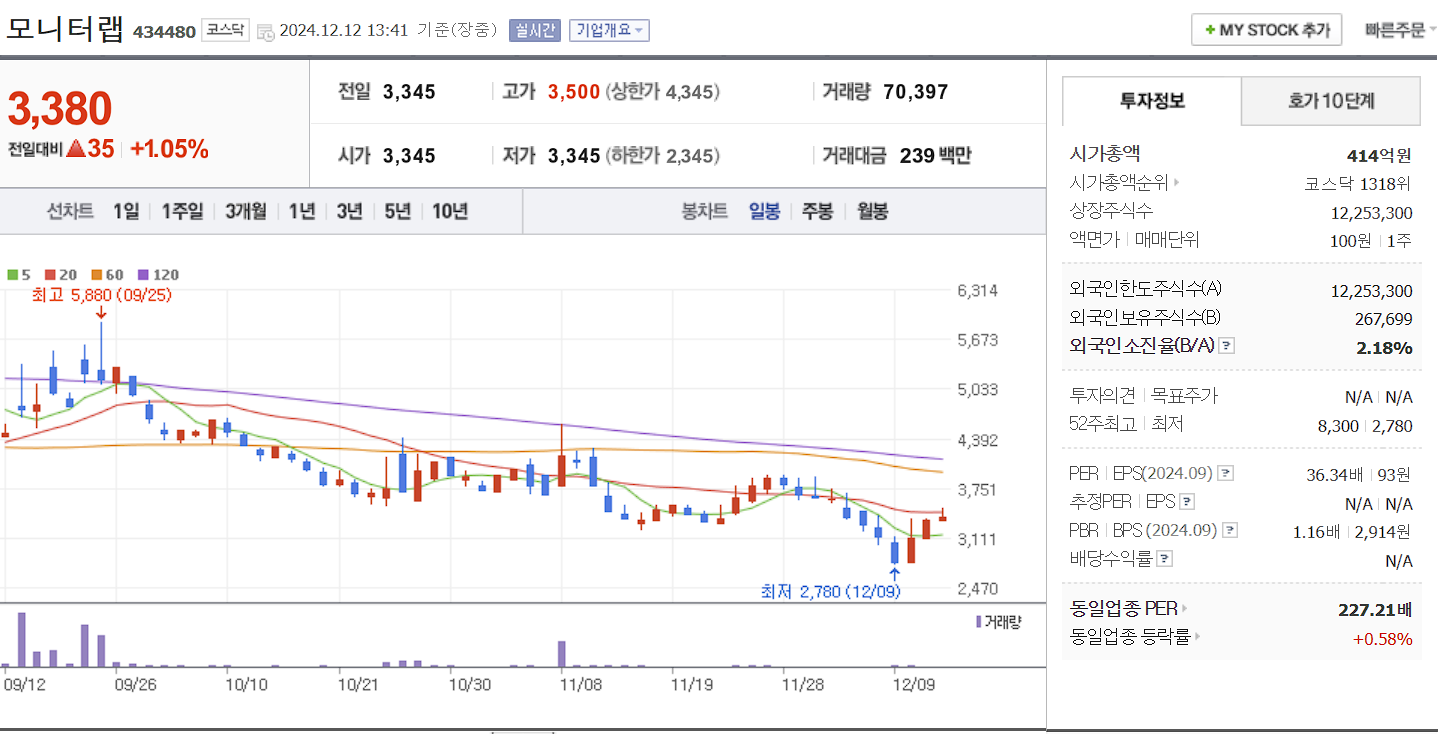The width and height of the screenshot is (1439, 734).
Task: Select the 3개월 line chart period
Action: pos(246,211)
